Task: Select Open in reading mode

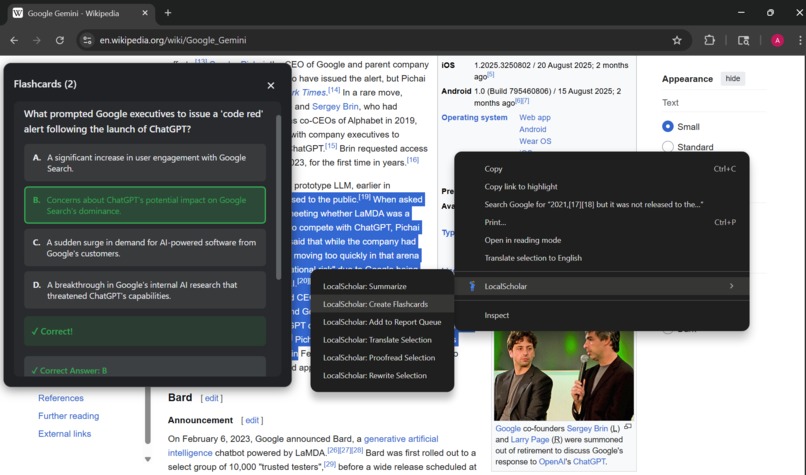Action: [x=601, y=240]
